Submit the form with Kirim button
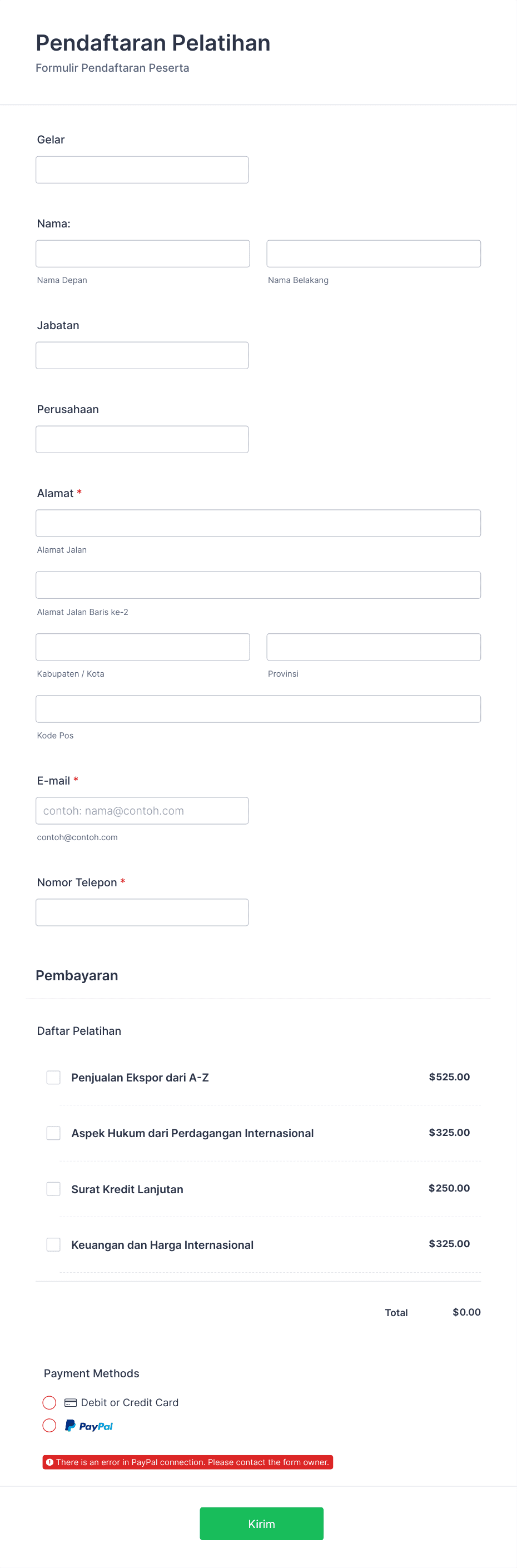Viewport: 517px width, 1568px height. click(261, 1524)
